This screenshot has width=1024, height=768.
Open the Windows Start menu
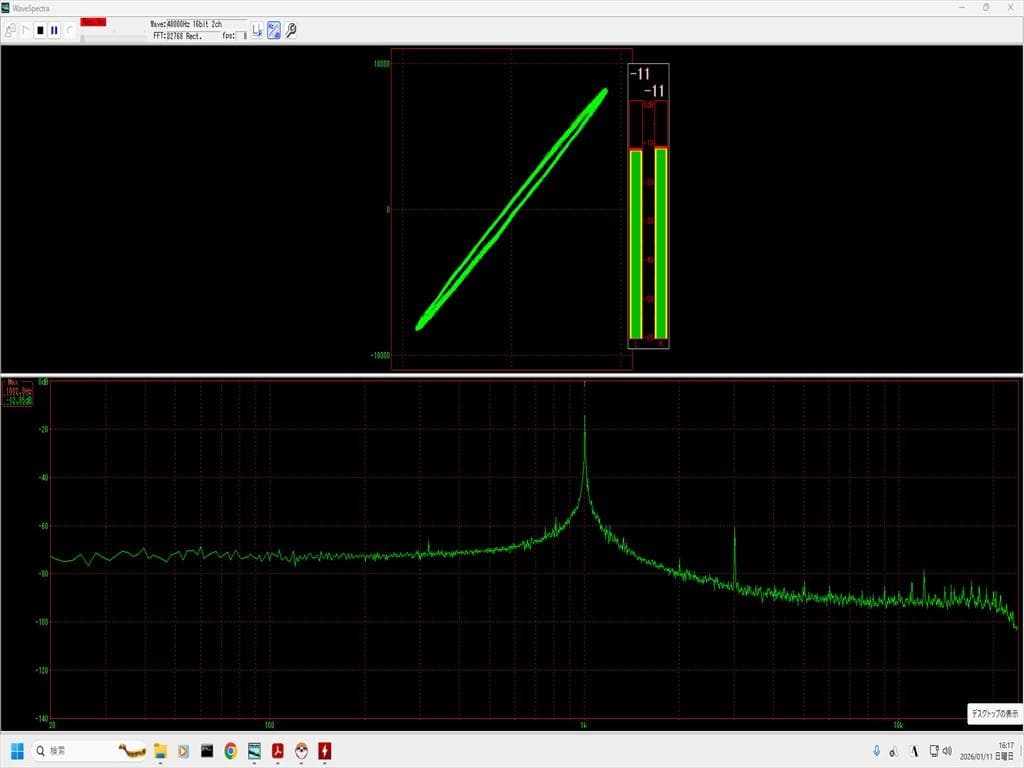click(x=17, y=750)
